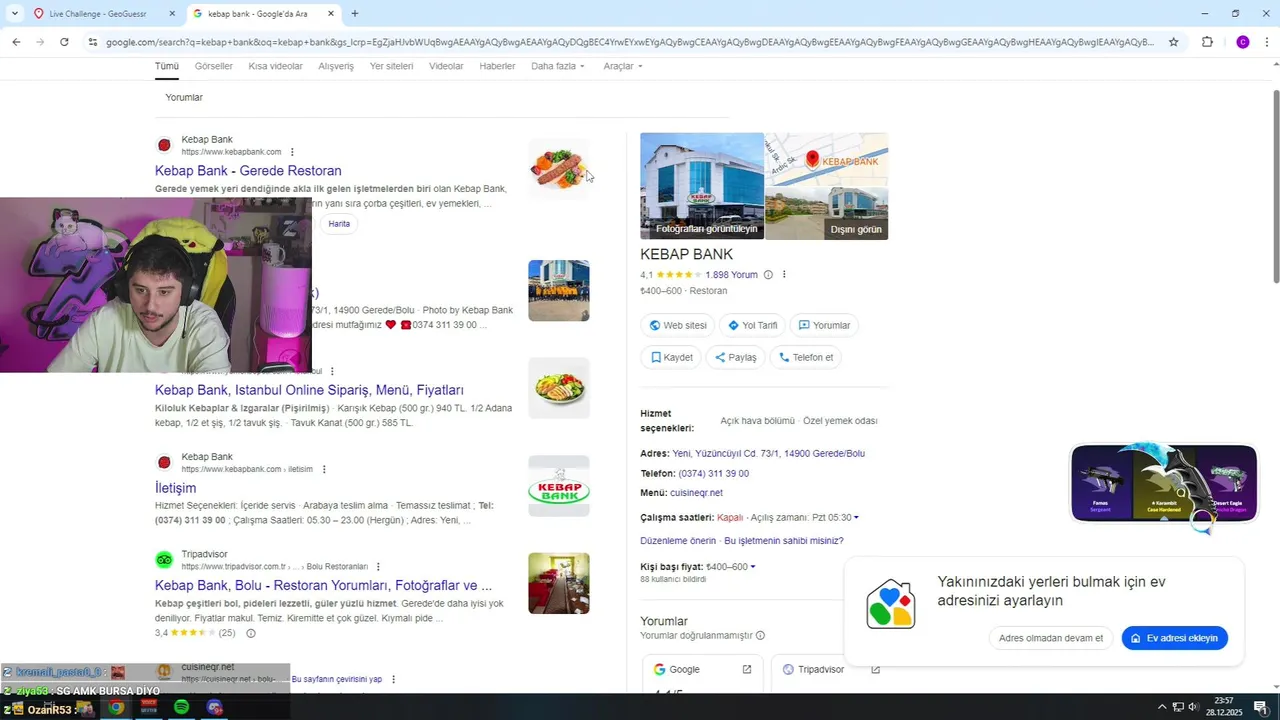Open options dots for the Tripadvisor result

pos(378,567)
